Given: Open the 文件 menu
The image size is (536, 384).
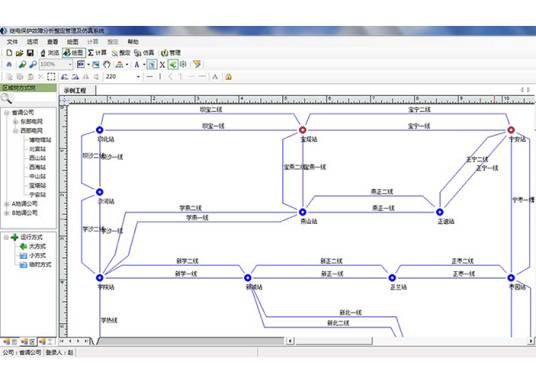Looking at the screenshot, I should (x=12, y=42).
